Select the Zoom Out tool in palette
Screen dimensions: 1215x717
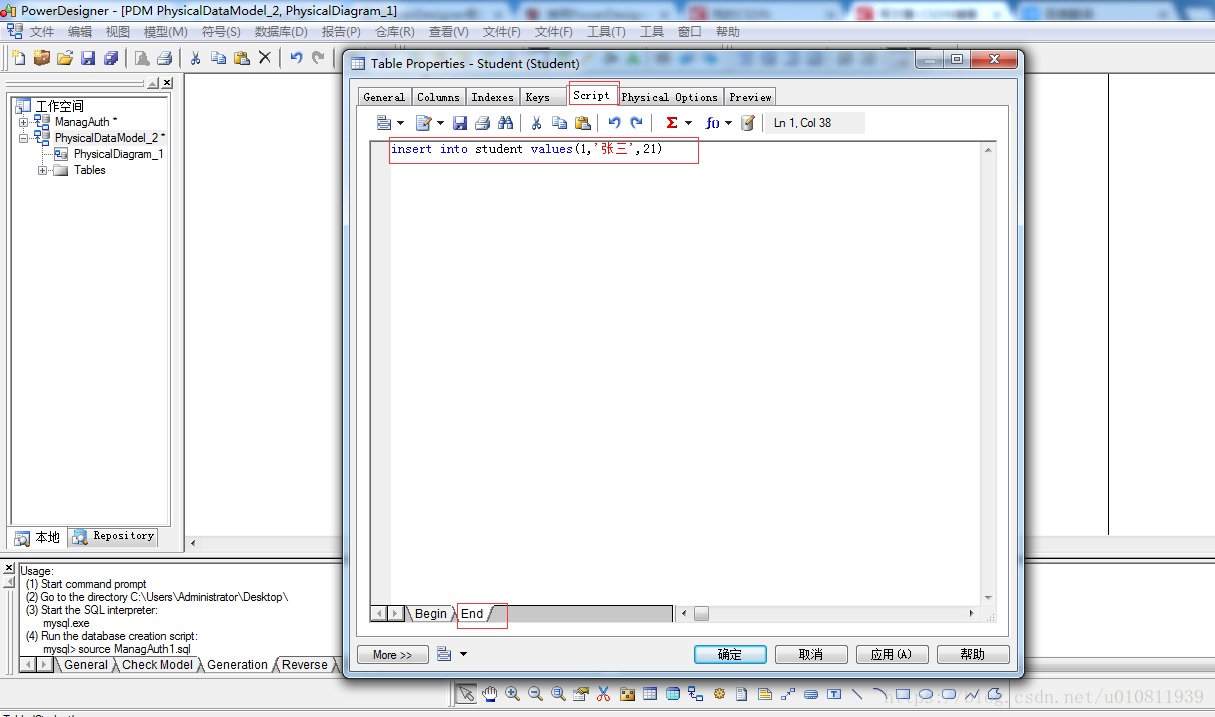click(535, 694)
